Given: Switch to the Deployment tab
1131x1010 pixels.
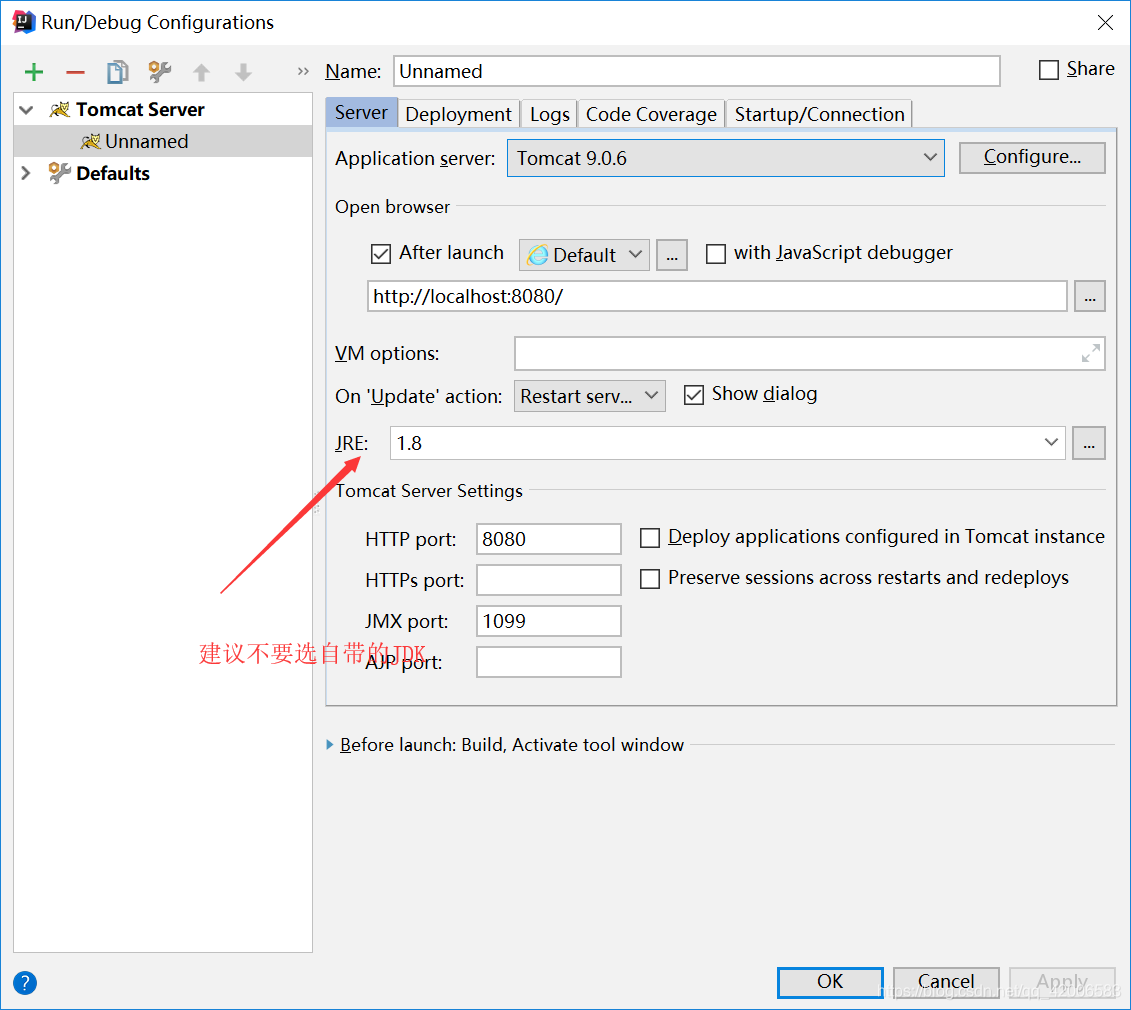Looking at the screenshot, I should tap(458, 114).
